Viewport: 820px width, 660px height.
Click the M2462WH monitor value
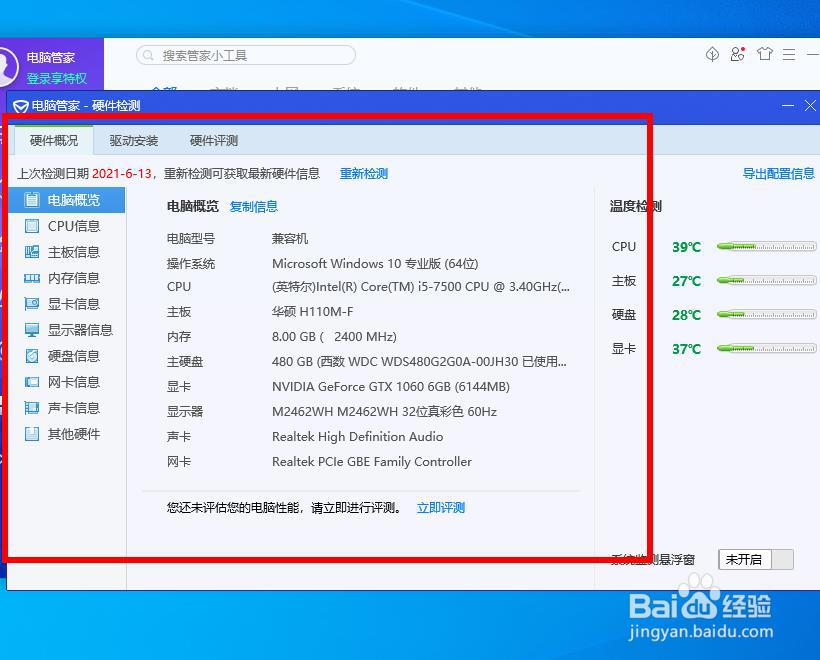coord(384,412)
